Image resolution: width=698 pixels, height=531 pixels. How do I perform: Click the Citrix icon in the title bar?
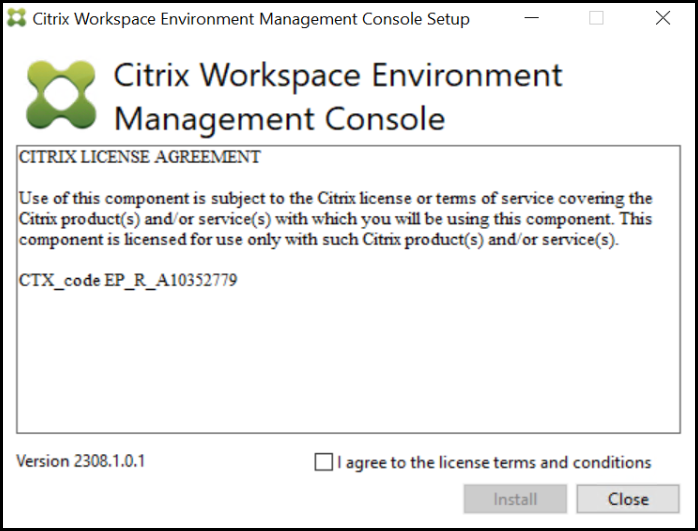[x=16, y=18]
